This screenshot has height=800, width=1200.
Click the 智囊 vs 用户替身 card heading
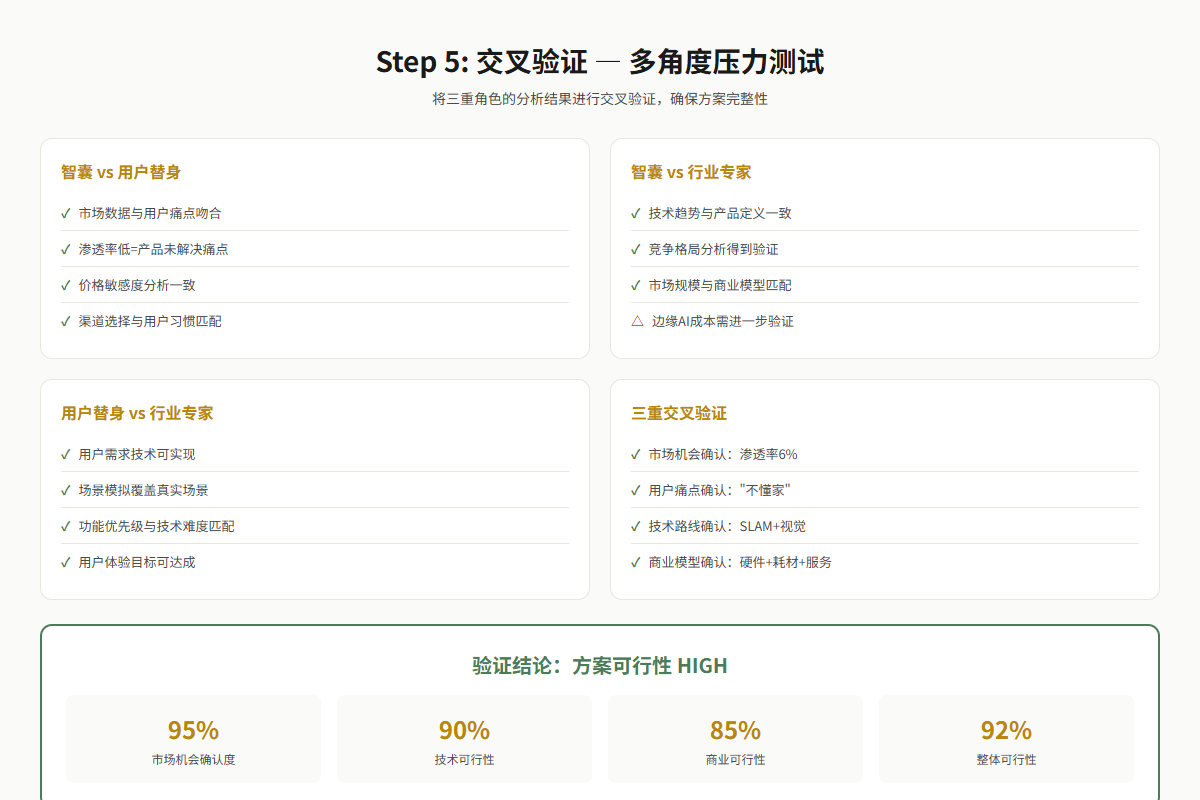[x=121, y=172]
